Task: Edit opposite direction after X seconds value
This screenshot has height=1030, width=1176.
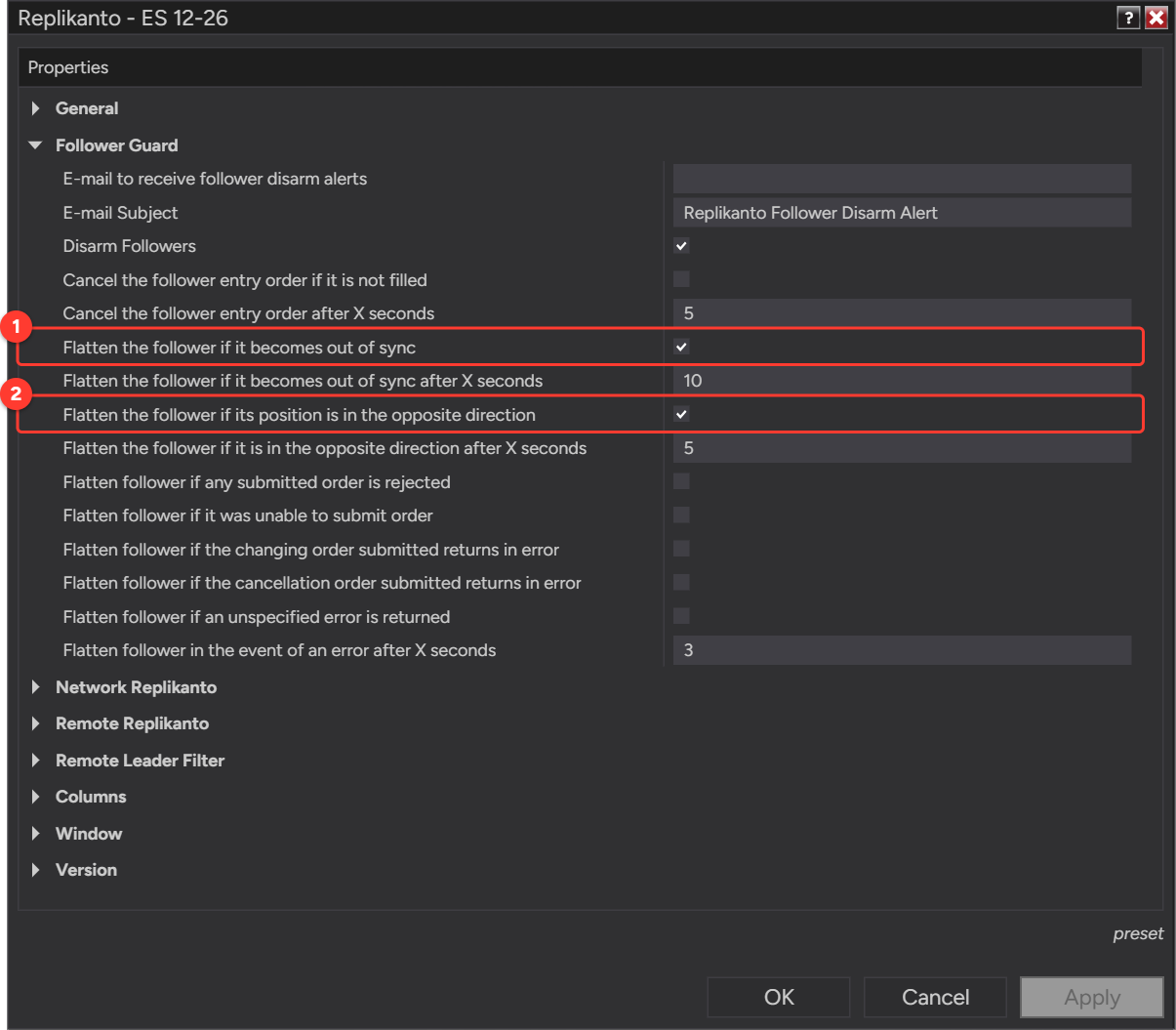Action: 902,448
